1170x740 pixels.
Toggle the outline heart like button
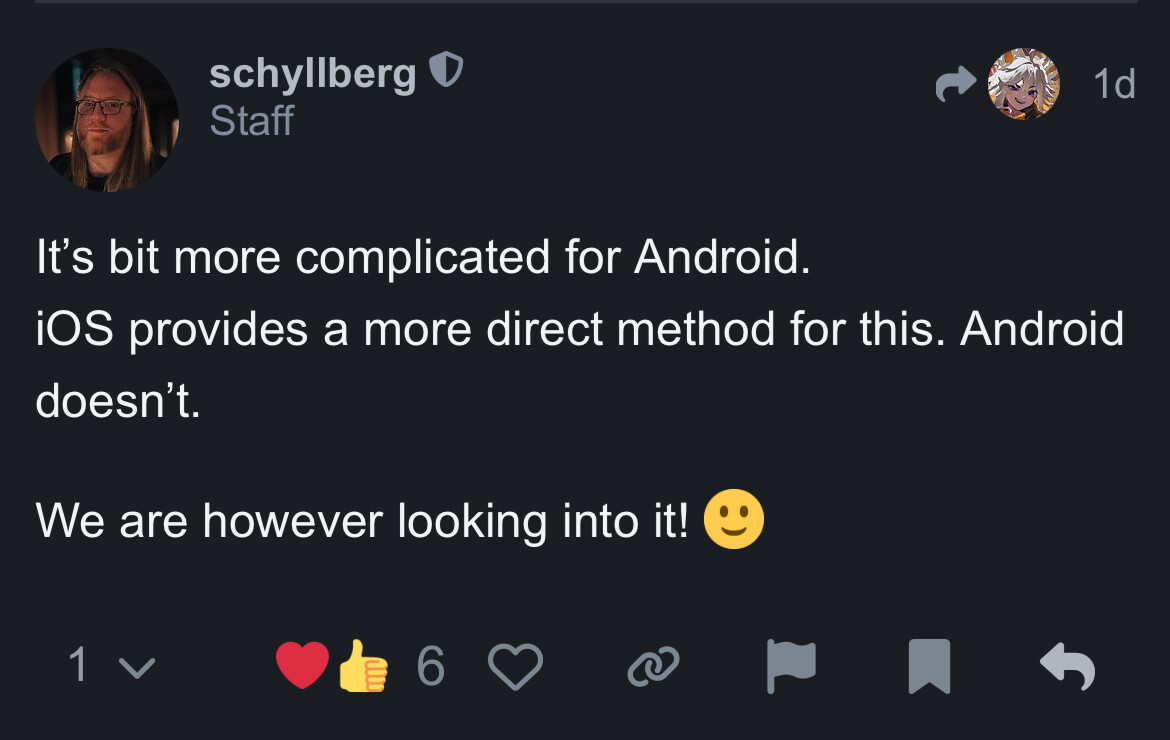(515, 666)
